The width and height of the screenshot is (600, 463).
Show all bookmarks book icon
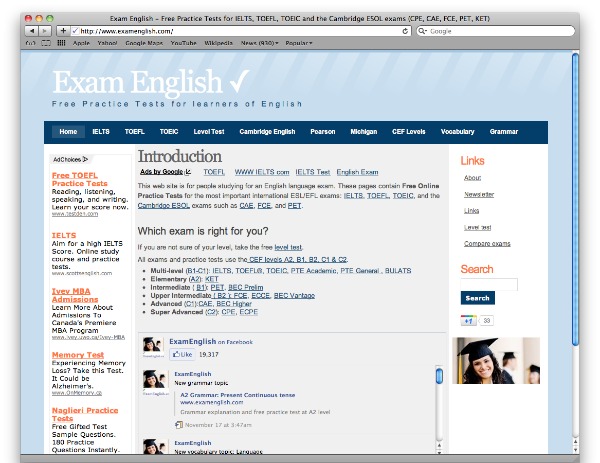click(x=46, y=43)
